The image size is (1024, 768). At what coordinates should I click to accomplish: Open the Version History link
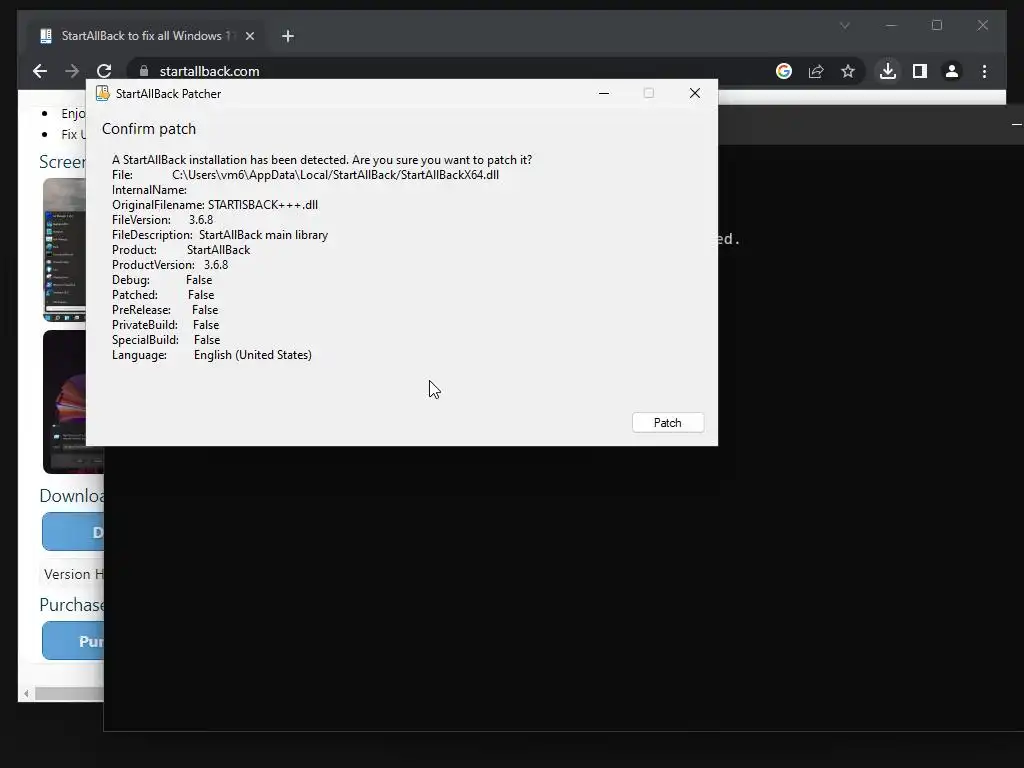point(73,574)
